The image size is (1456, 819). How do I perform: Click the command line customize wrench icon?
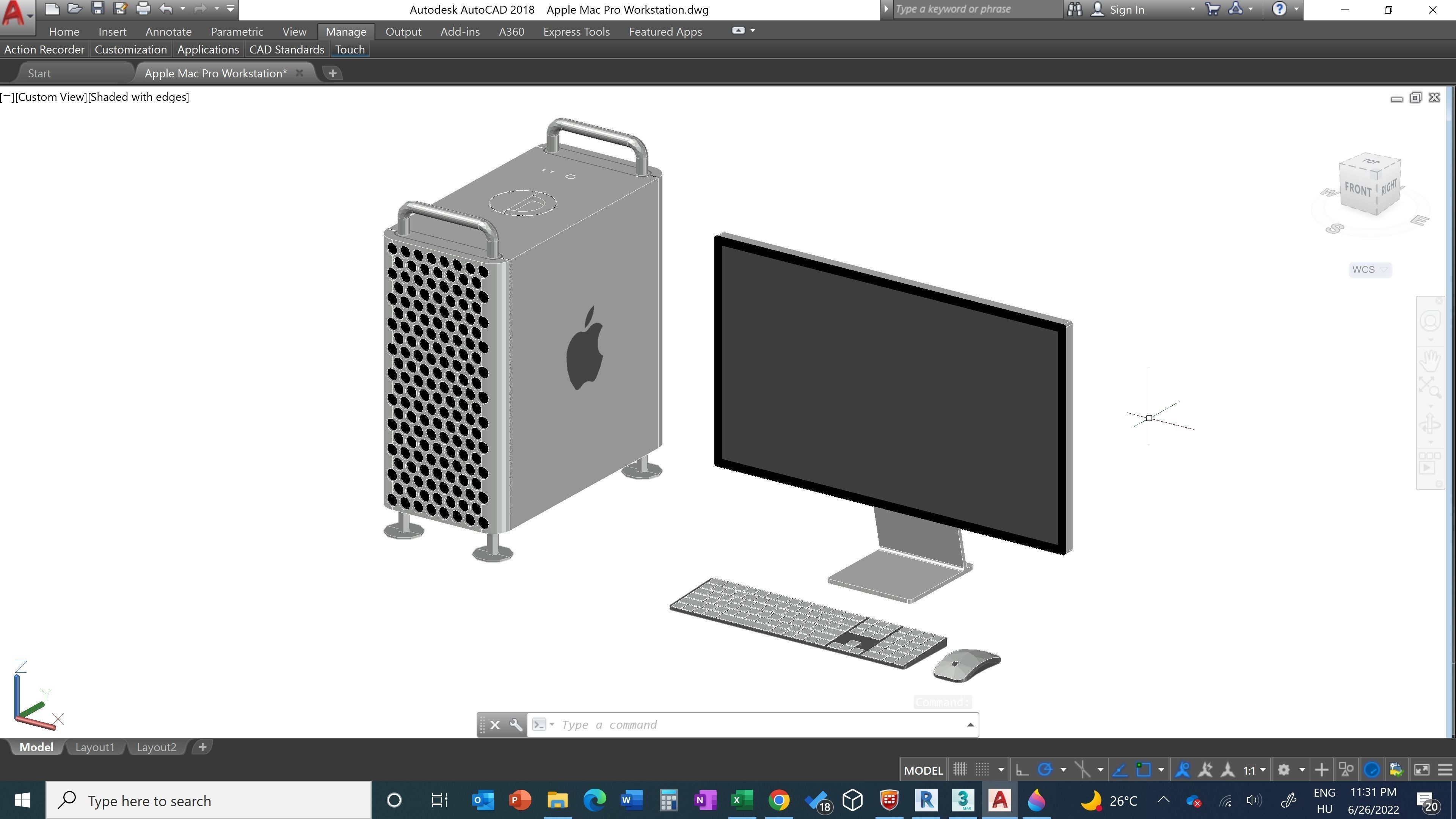pos(516,725)
